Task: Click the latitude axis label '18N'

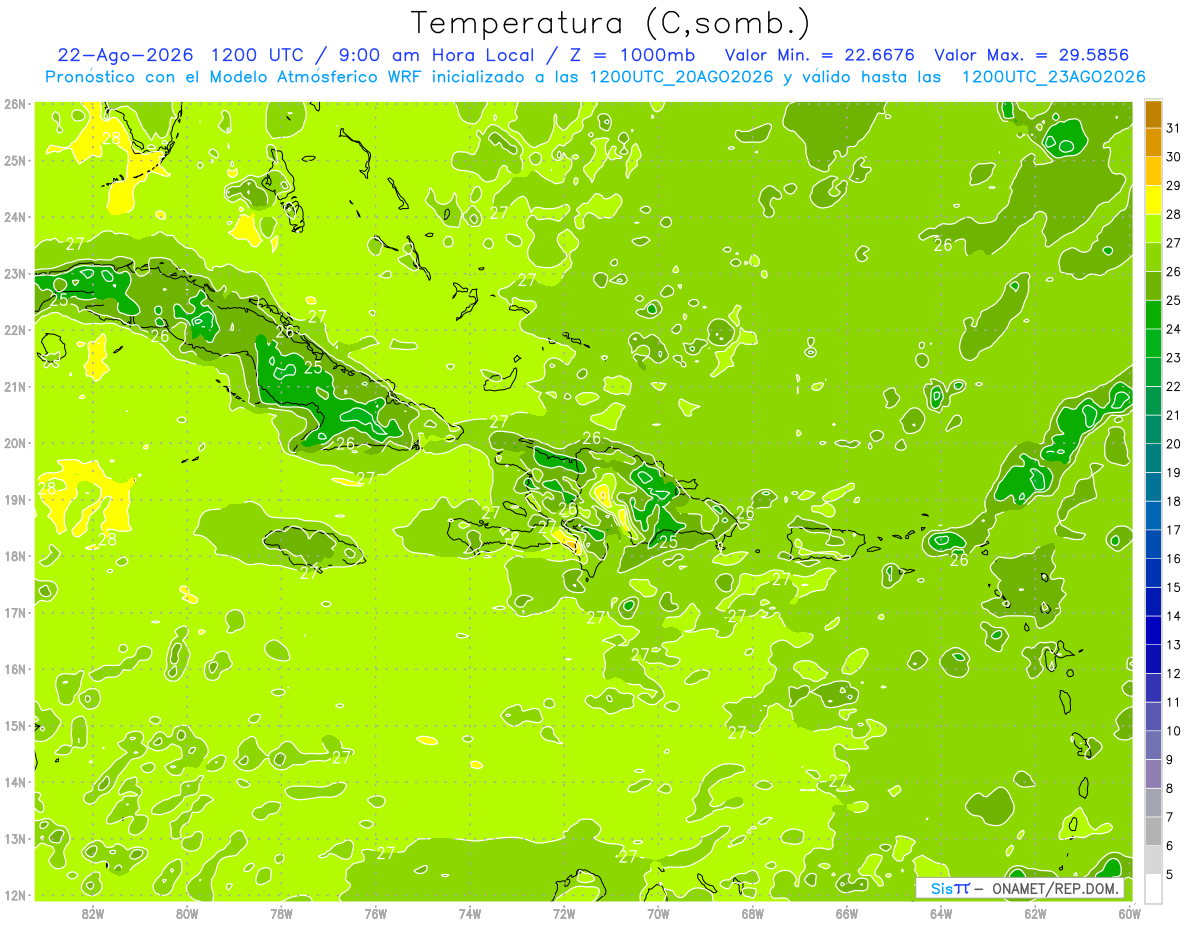Action: click(x=15, y=556)
